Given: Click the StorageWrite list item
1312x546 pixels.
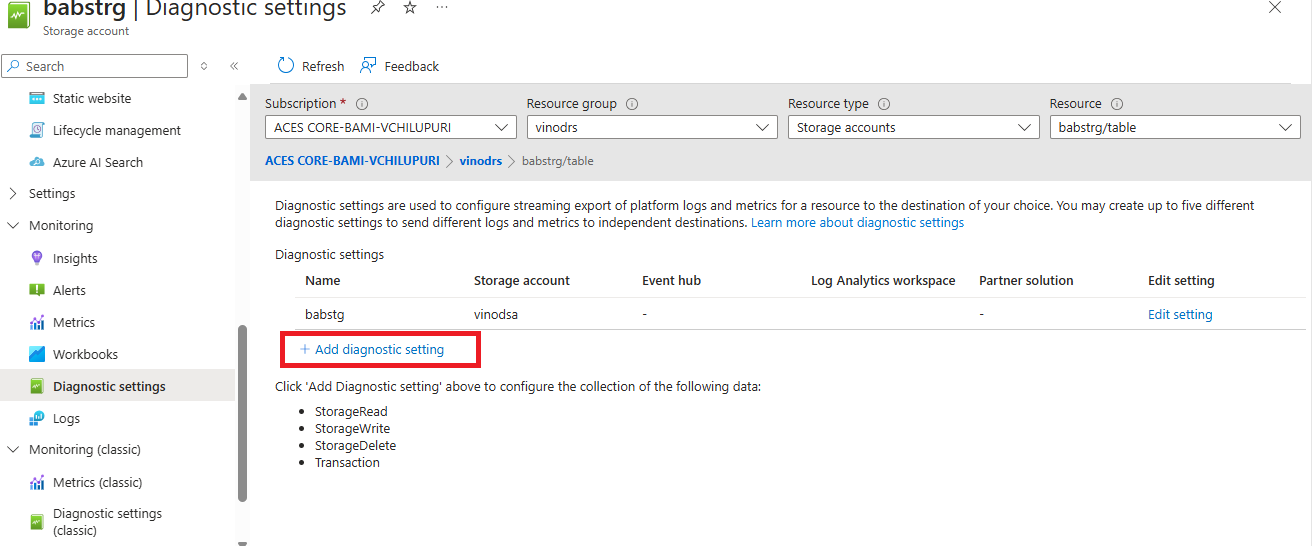Looking at the screenshot, I should [x=353, y=428].
